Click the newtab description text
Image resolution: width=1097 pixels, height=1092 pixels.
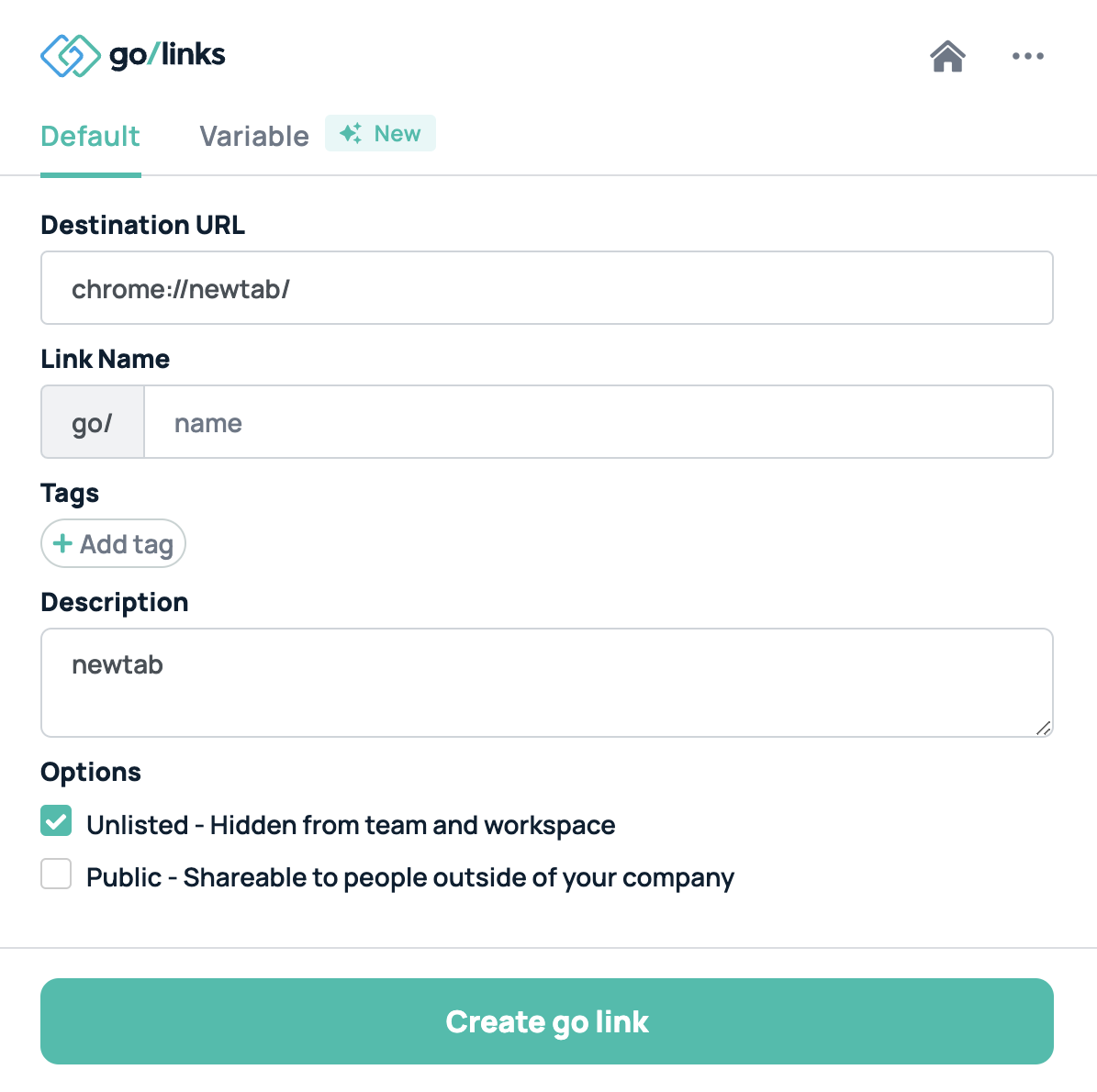click(x=118, y=664)
